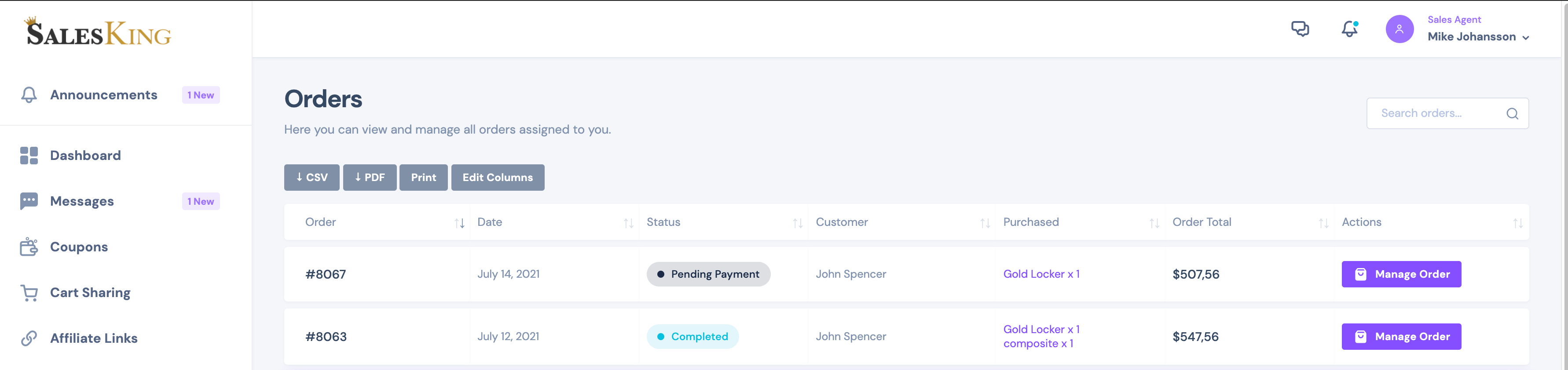The height and width of the screenshot is (370, 1568).
Task: Expand the Mike Johansson account dropdown
Action: [x=1526, y=37]
